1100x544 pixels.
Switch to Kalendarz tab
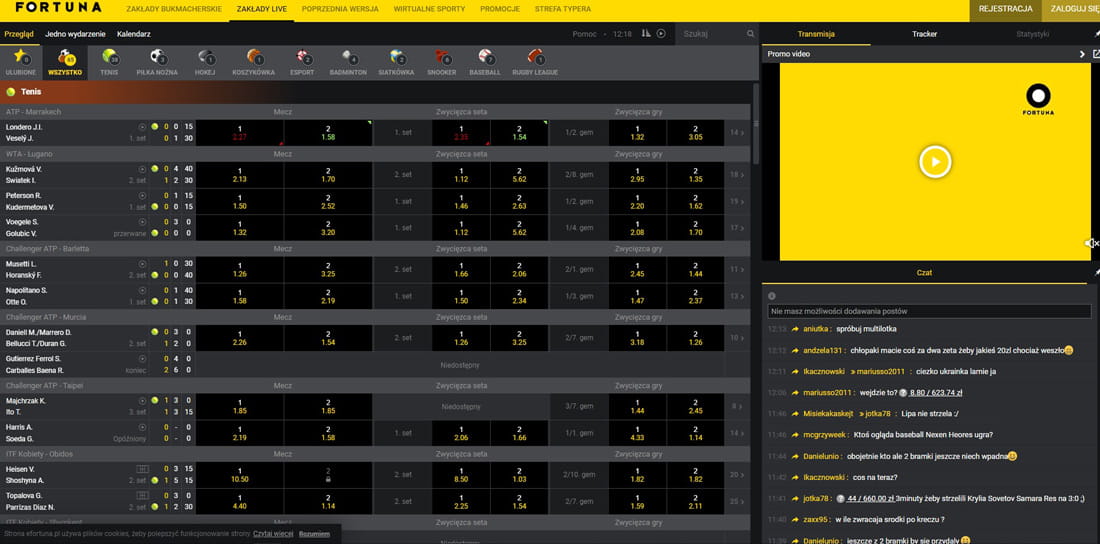coord(134,34)
